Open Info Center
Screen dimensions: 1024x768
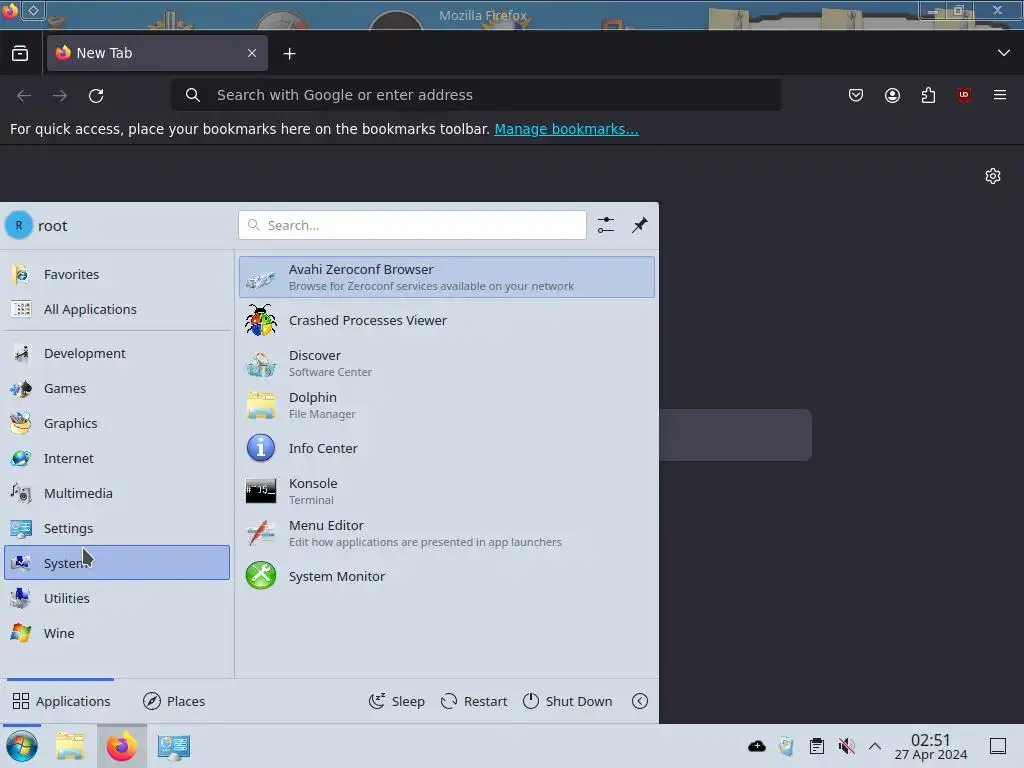point(447,449)
